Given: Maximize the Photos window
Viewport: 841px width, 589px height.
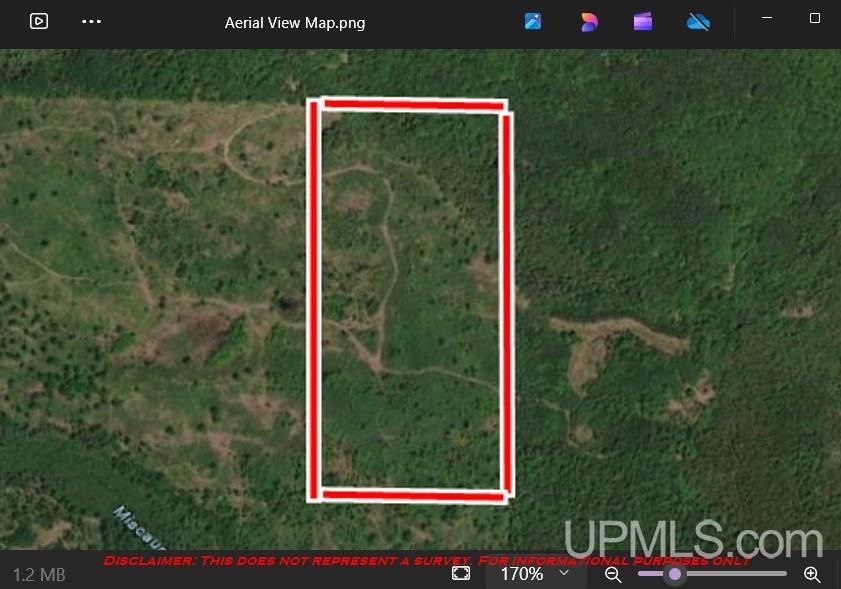Looking at the screenshot, I should coord(815,18).
